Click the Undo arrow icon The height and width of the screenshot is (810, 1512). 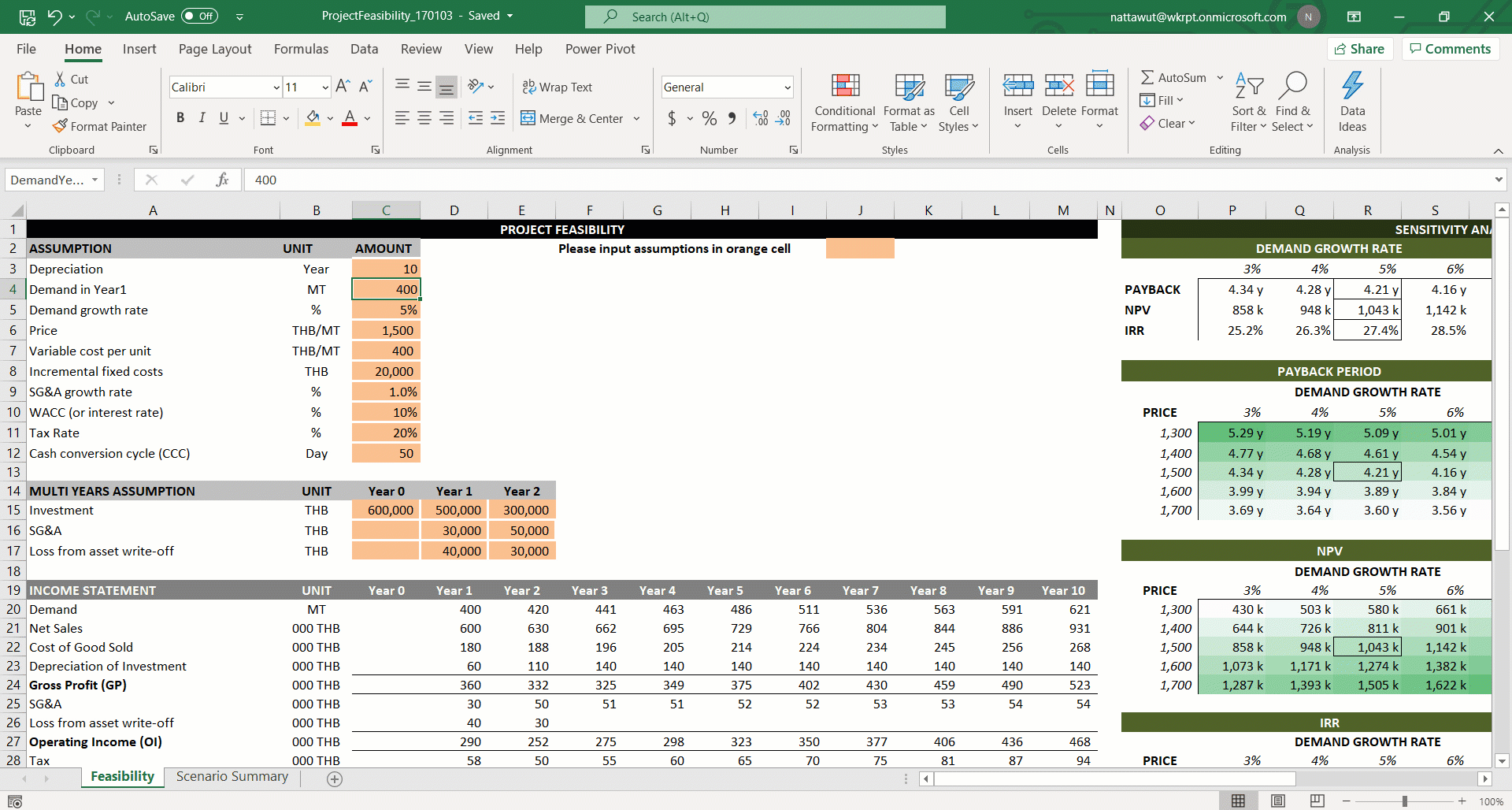click(54, 17)
